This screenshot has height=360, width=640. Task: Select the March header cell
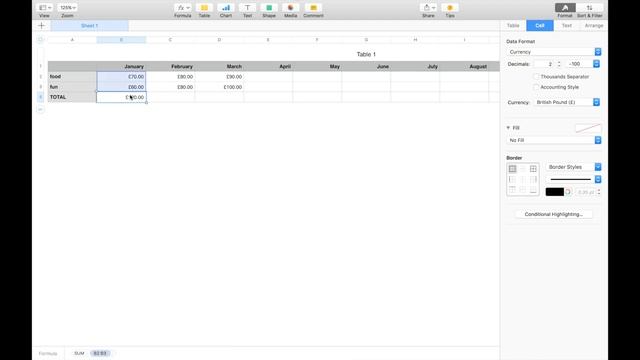(219, 67)
